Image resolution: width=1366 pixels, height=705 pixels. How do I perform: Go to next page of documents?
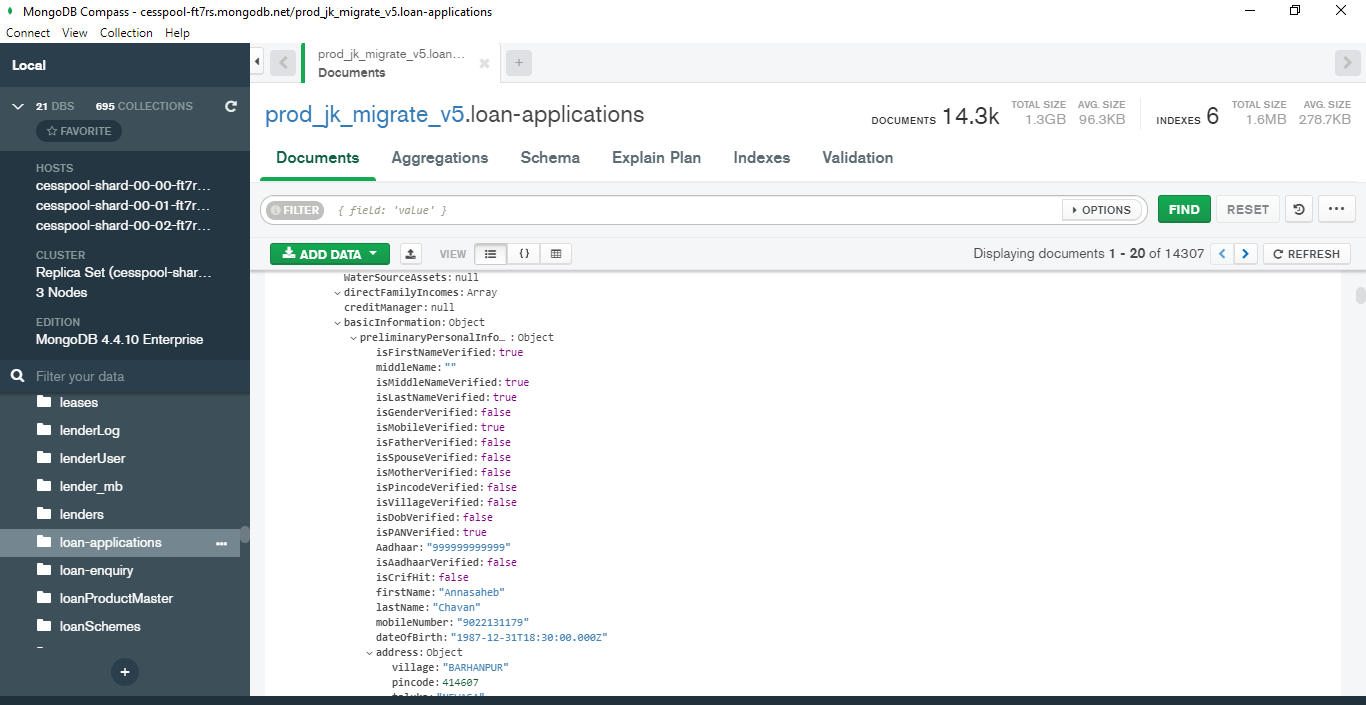click(1245, 254)
